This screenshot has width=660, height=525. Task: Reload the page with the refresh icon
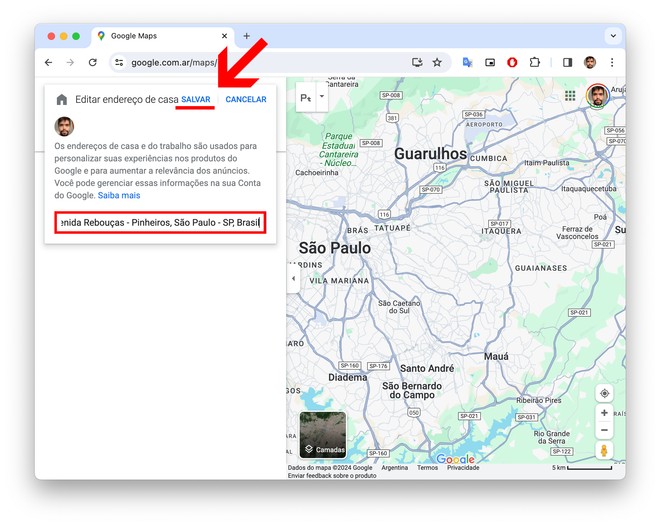tap(93, 62)
